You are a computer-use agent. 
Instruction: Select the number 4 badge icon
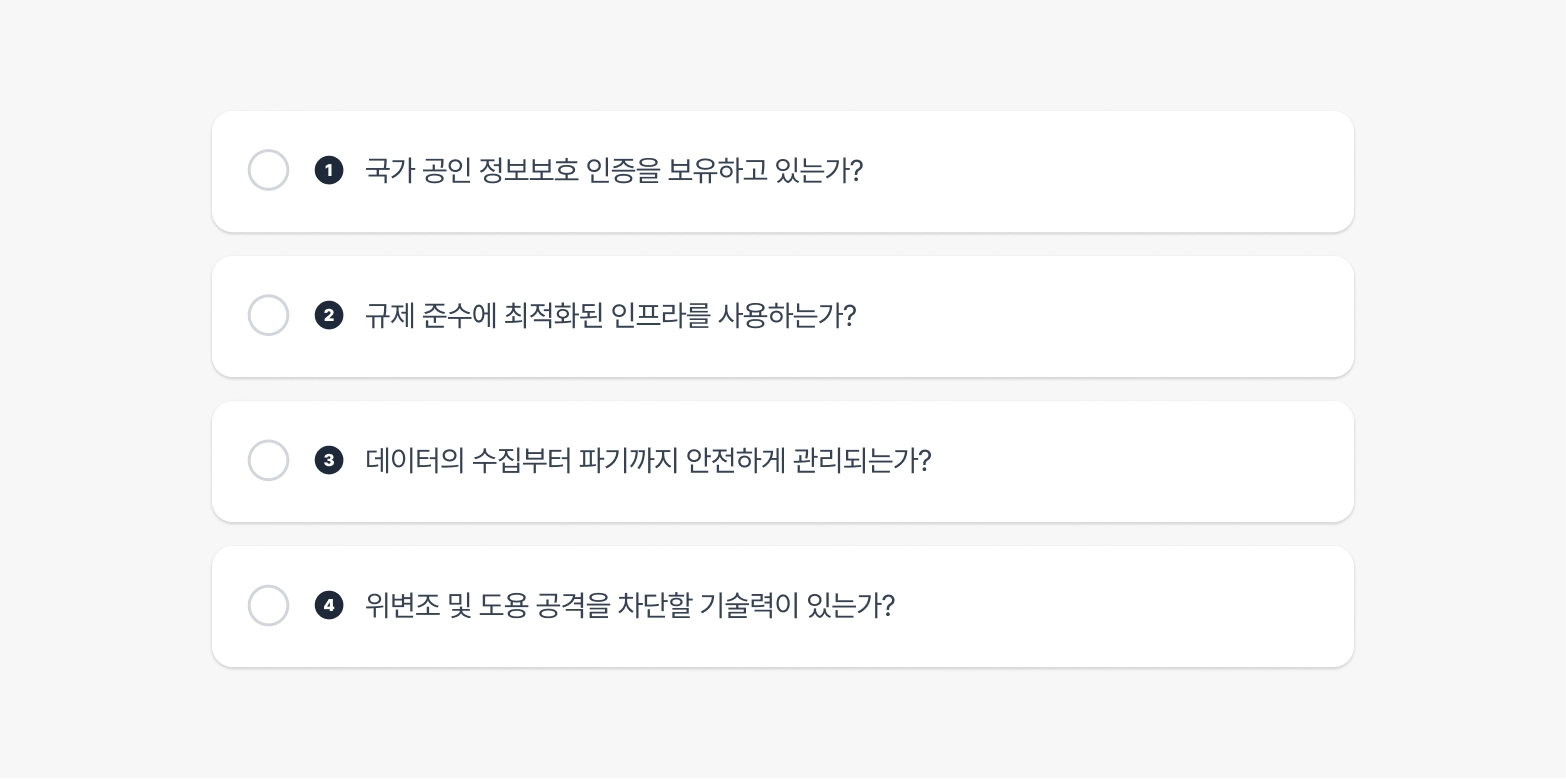tap(329, 606)
